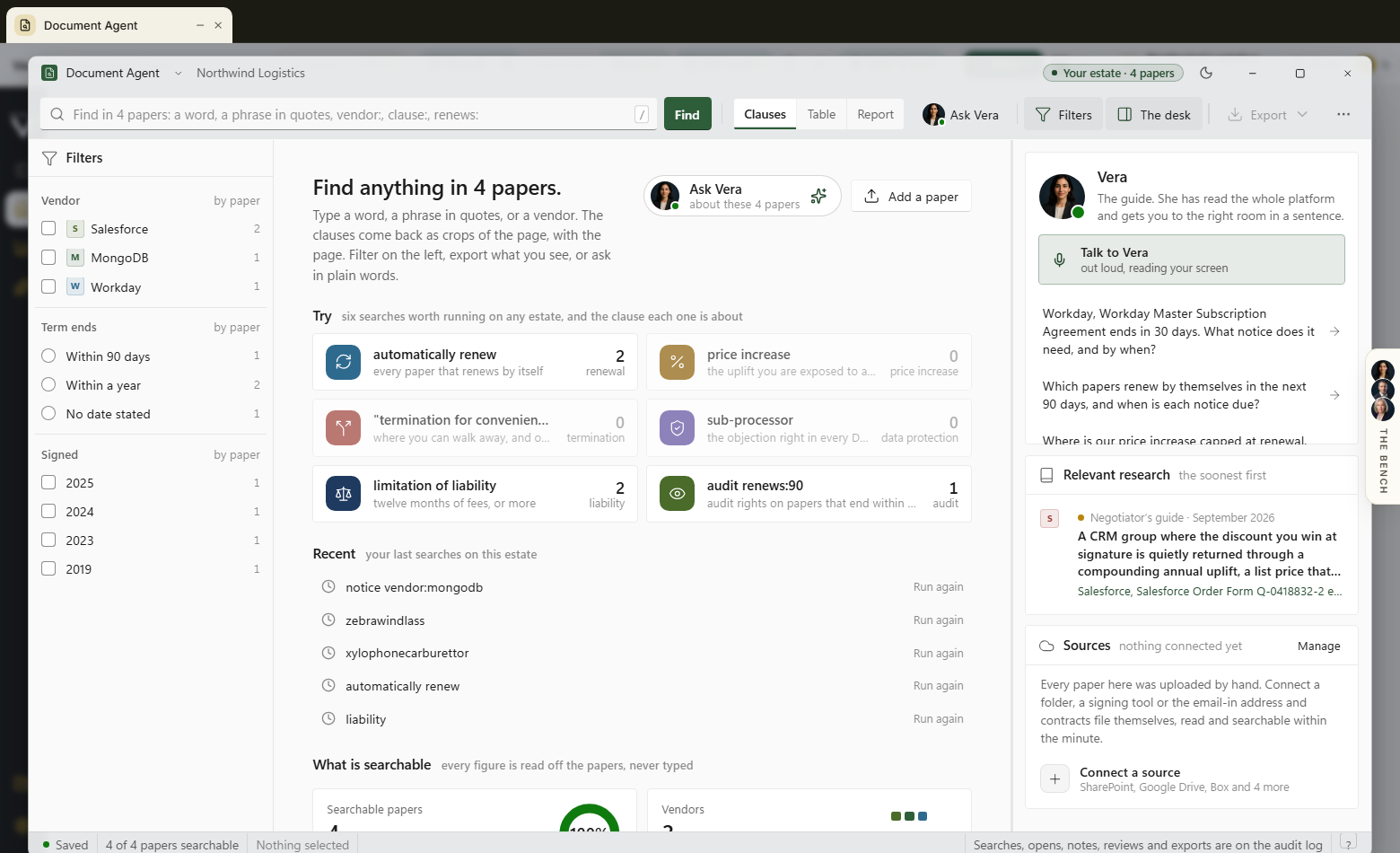Image resolution: width=1400 pixels, height=853 pixels.
Task: Click the Find in 4 papers search field
Action: [x=348, y=114]
